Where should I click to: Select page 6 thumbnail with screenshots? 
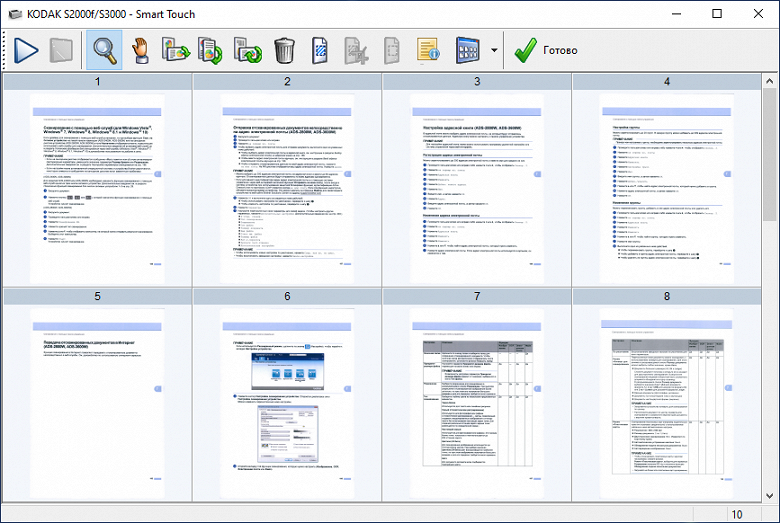click(x=287, y=404)
